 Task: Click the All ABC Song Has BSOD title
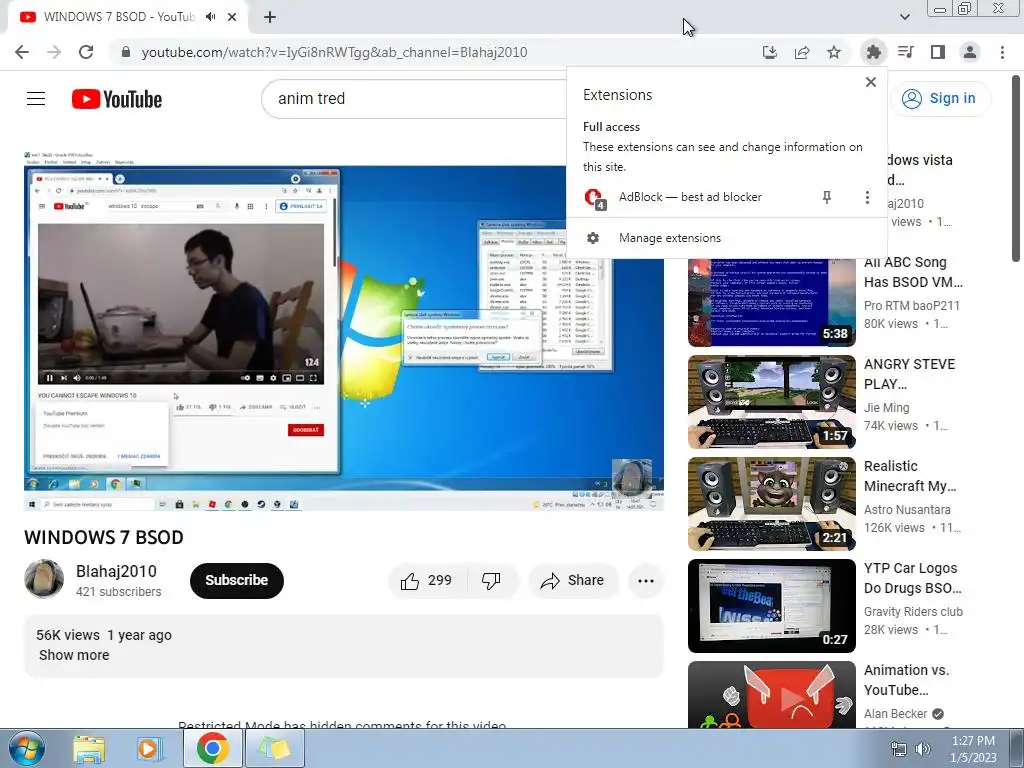coord(913,272)
